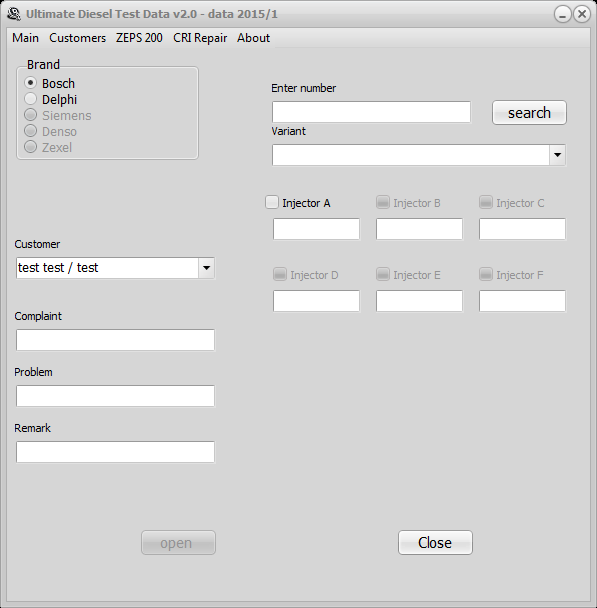Click the application icon in title bar

[14, 14]
